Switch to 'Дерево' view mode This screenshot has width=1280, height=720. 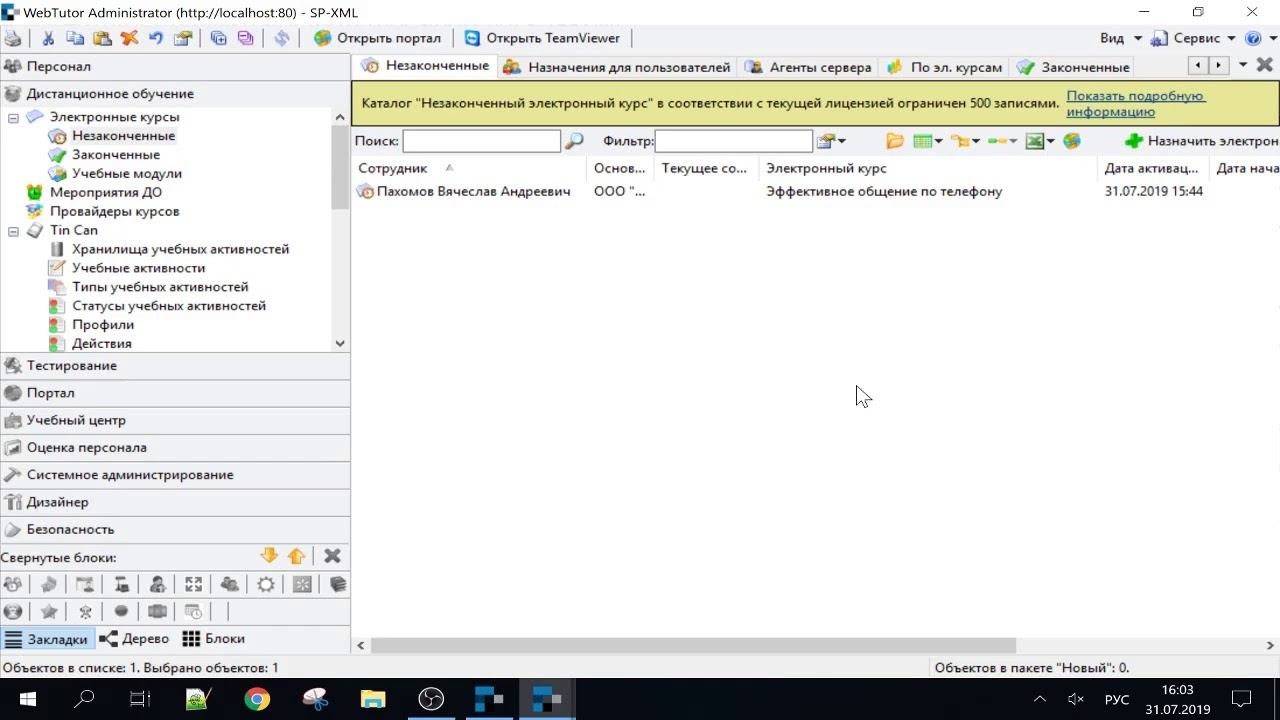pyautogui.click(x=135, y=639)
